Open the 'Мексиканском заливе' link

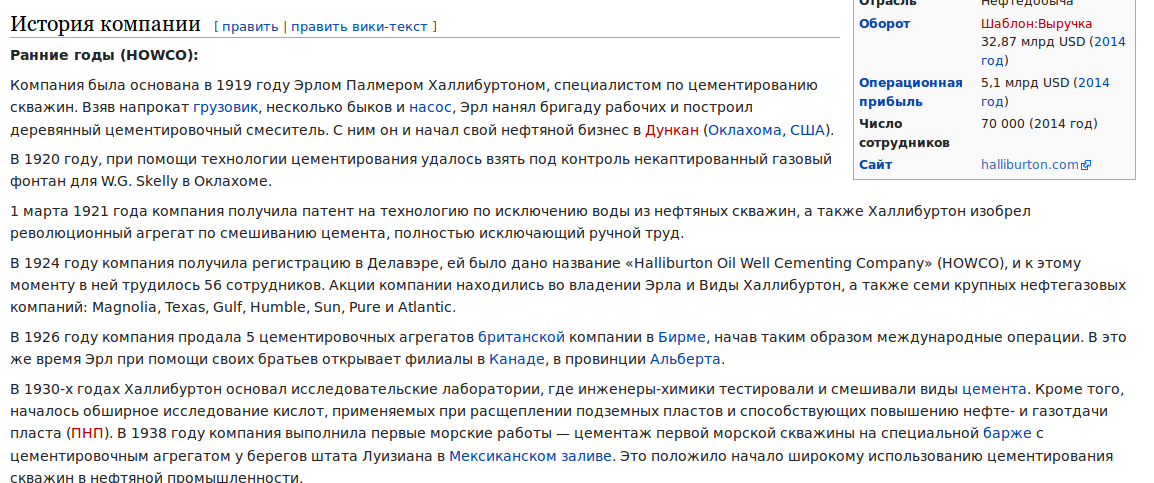(530, 456)
